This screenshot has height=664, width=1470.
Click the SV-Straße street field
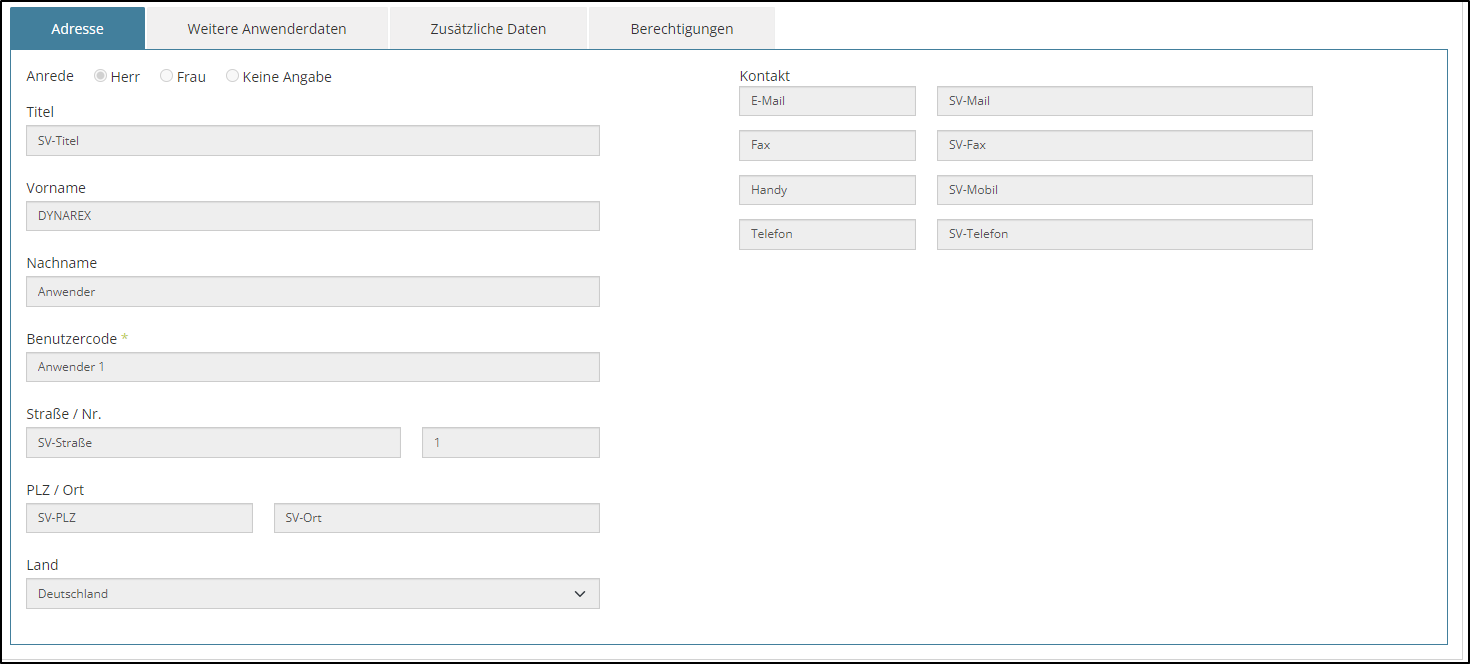213,443
